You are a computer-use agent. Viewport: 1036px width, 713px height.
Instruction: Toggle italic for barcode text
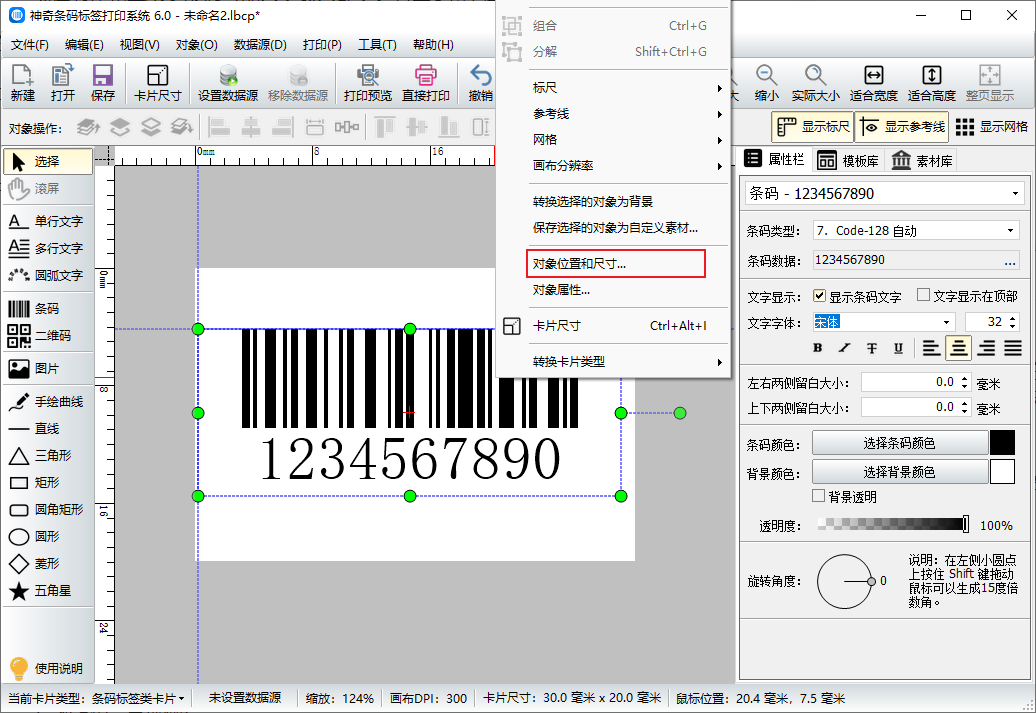(844, 348)
